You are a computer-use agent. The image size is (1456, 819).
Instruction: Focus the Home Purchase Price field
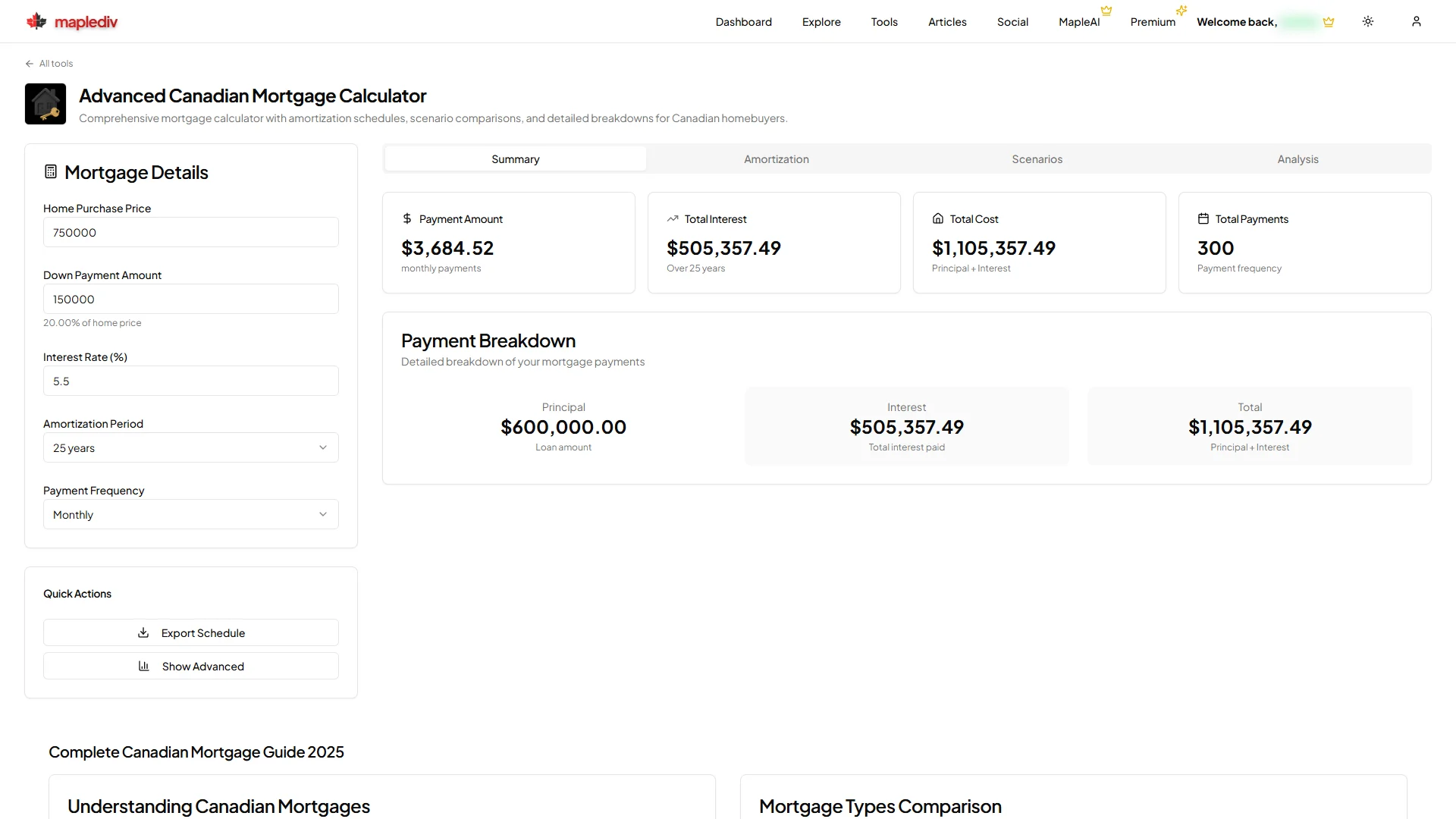pyautogui.click(x=191, y=232)
